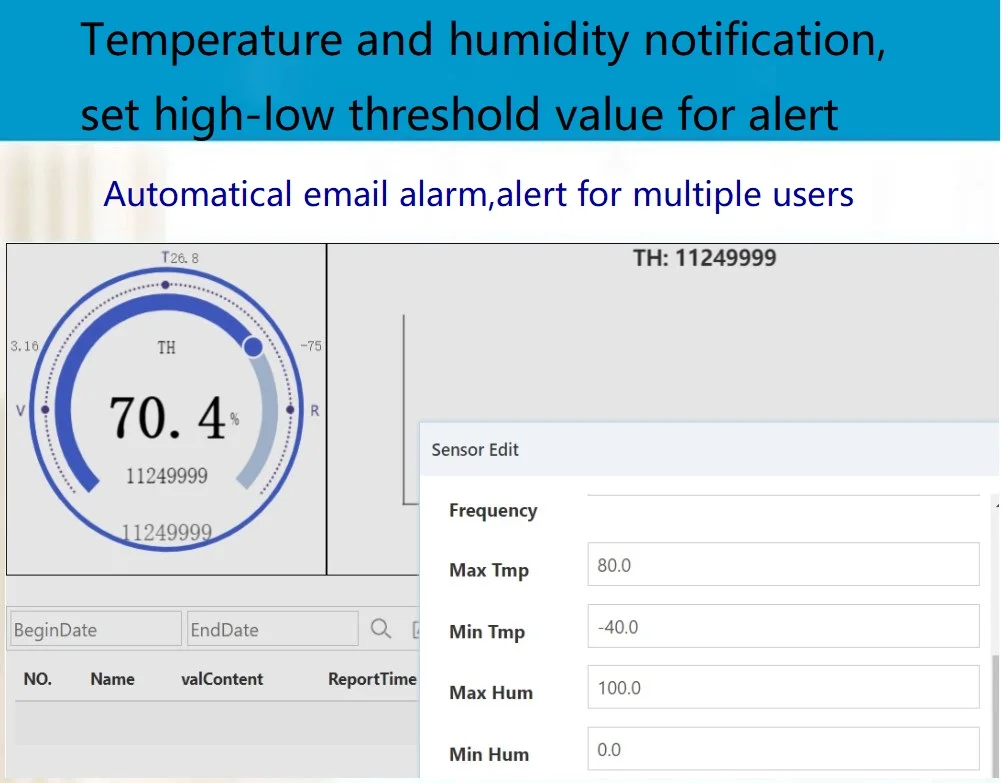Focus the EndDate field

pyautogui.click(x=272, y=630)
